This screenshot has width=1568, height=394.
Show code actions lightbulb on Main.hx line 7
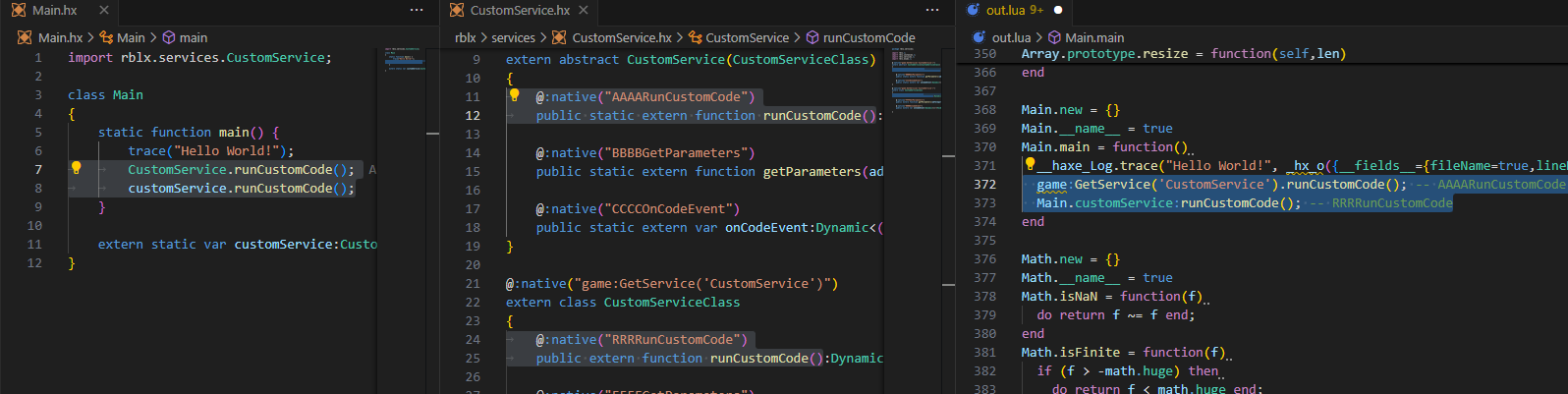(x=76, y=168)
